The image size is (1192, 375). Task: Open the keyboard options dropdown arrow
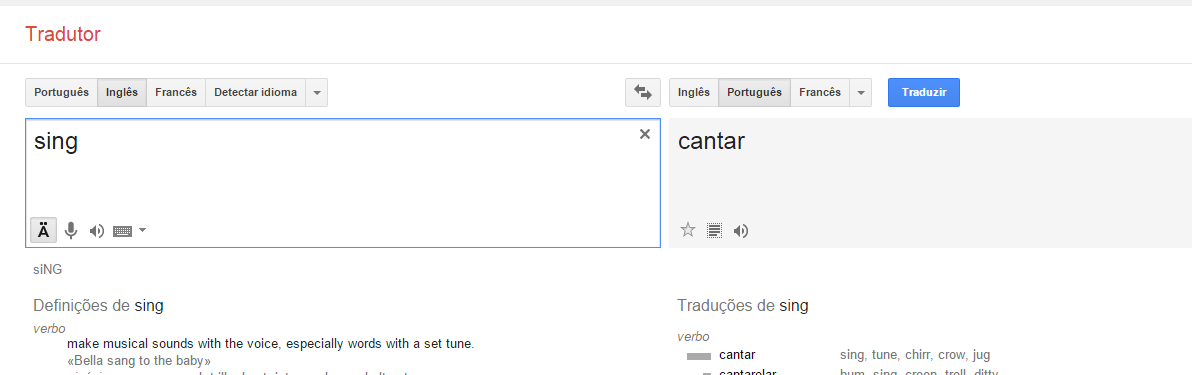(x=142, y=230)
